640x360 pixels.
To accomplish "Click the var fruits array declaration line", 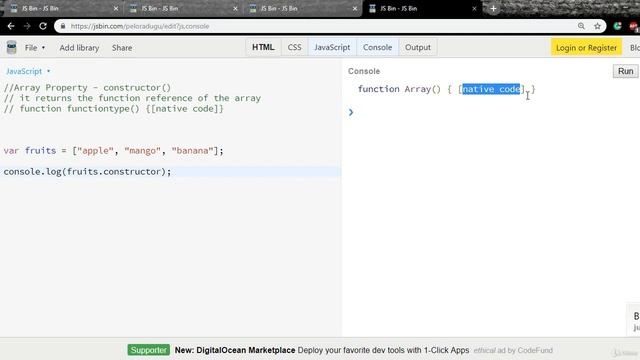I will [113, 151].
